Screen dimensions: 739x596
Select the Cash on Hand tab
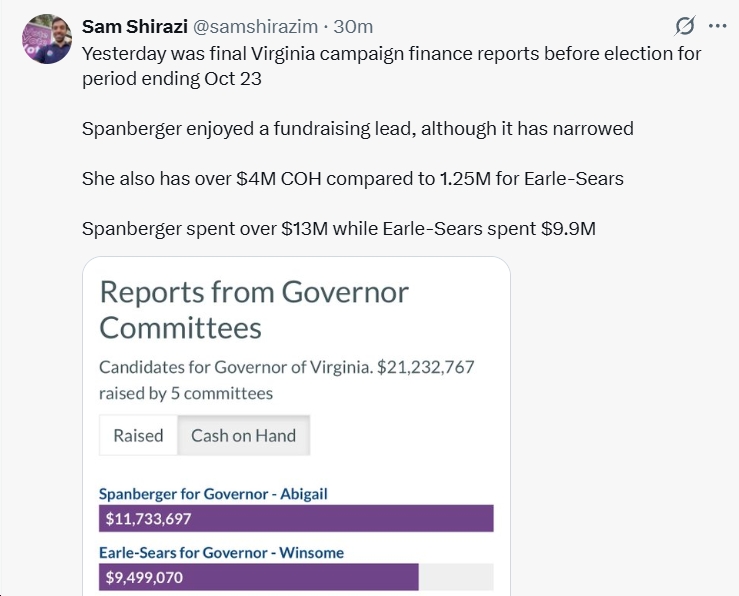pos(243,435)
